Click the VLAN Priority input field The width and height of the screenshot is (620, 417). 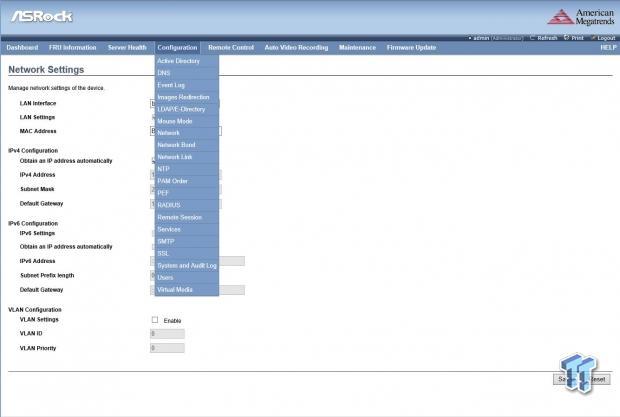coord(167,348)
